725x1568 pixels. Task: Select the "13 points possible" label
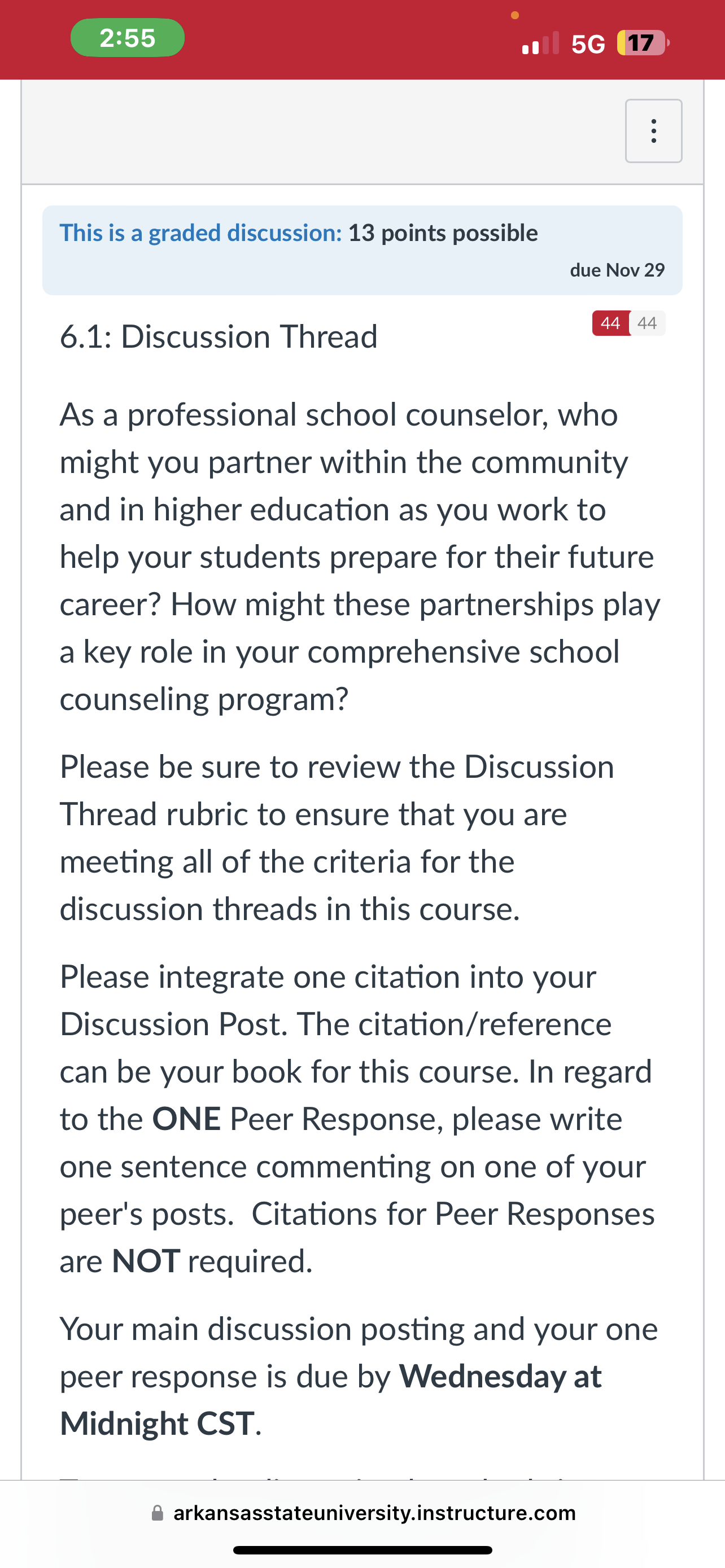coord(443,233)
